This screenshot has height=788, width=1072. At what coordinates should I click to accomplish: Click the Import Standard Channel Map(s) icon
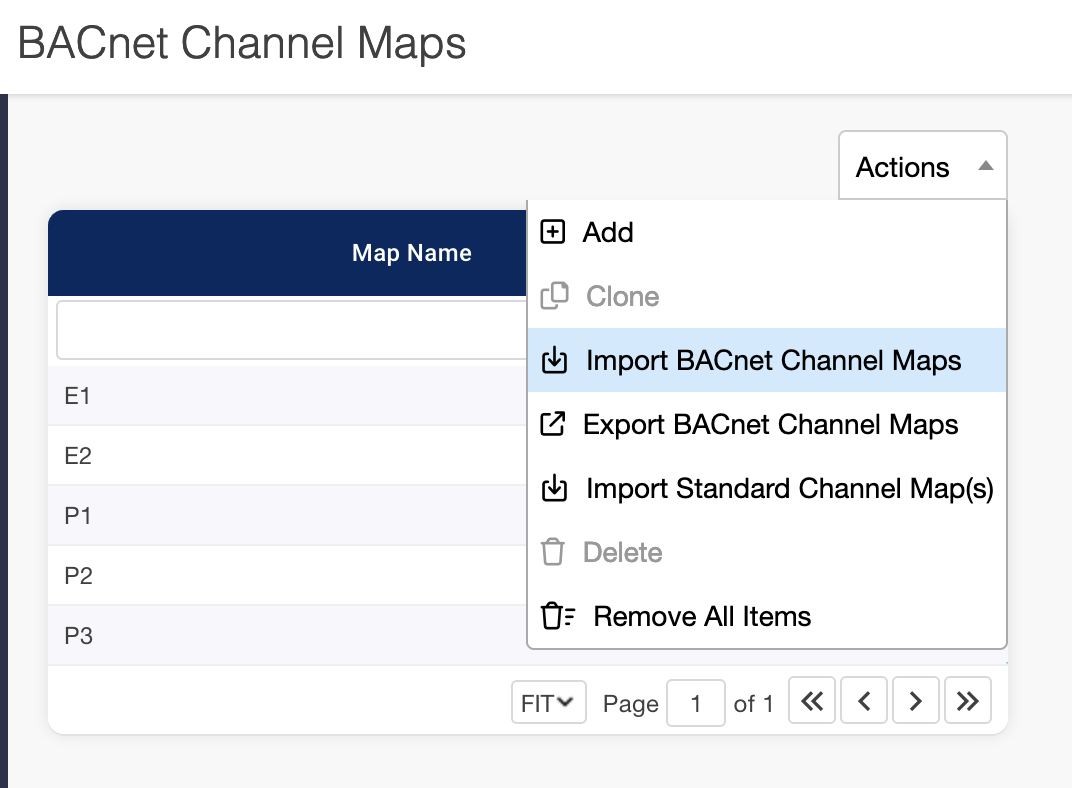pyautogui.click(x=554, y=489)
